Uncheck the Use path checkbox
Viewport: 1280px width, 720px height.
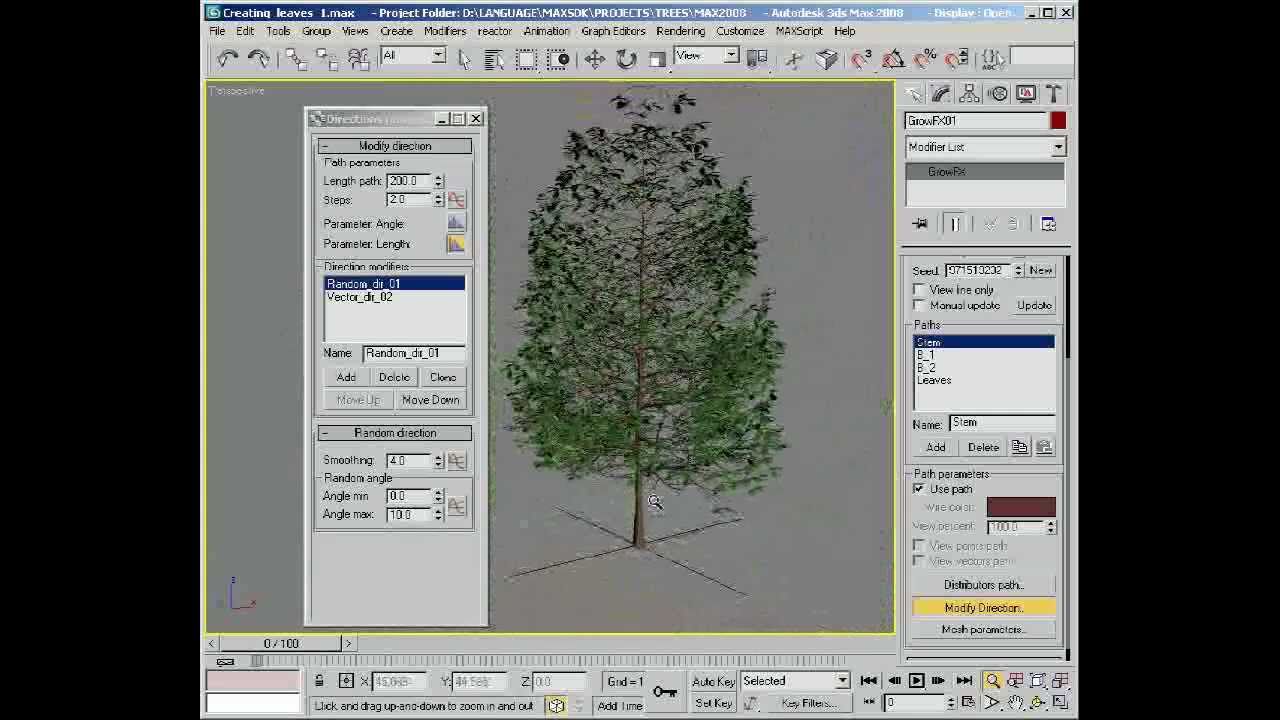(x=919, y=489)
